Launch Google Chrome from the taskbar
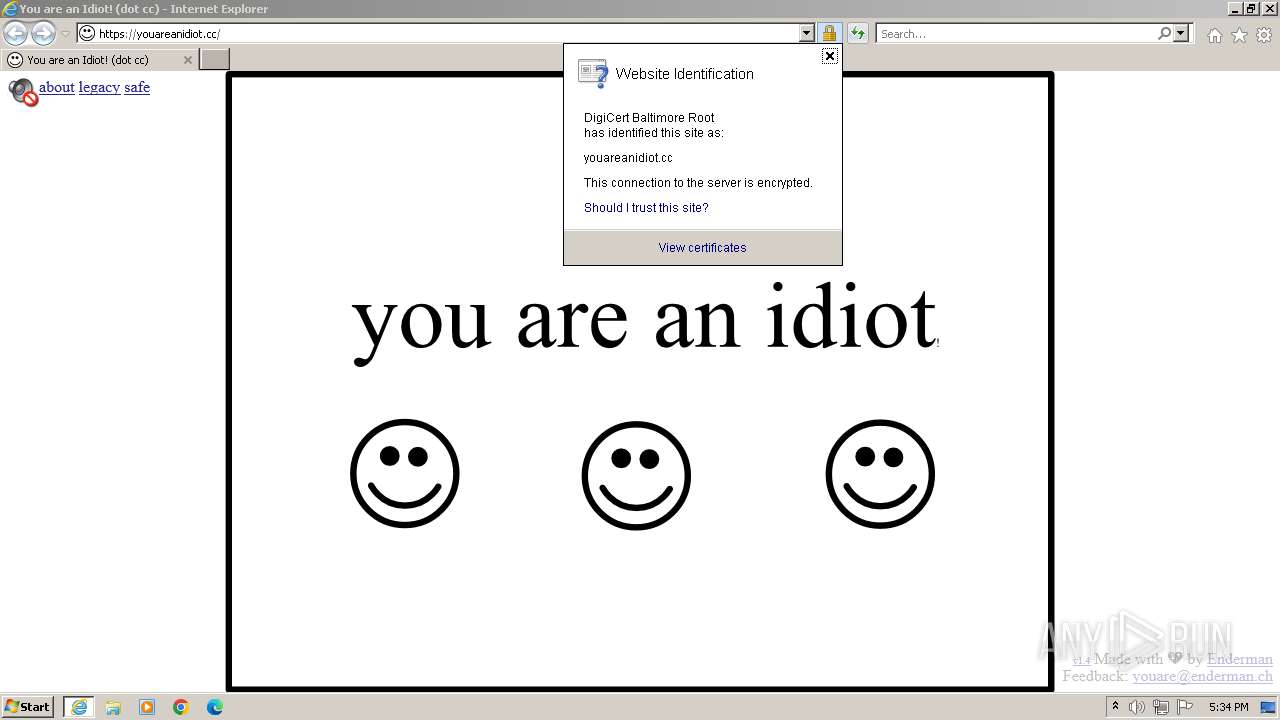Screen dimensions: 1280x720 [x=181, y=707]
